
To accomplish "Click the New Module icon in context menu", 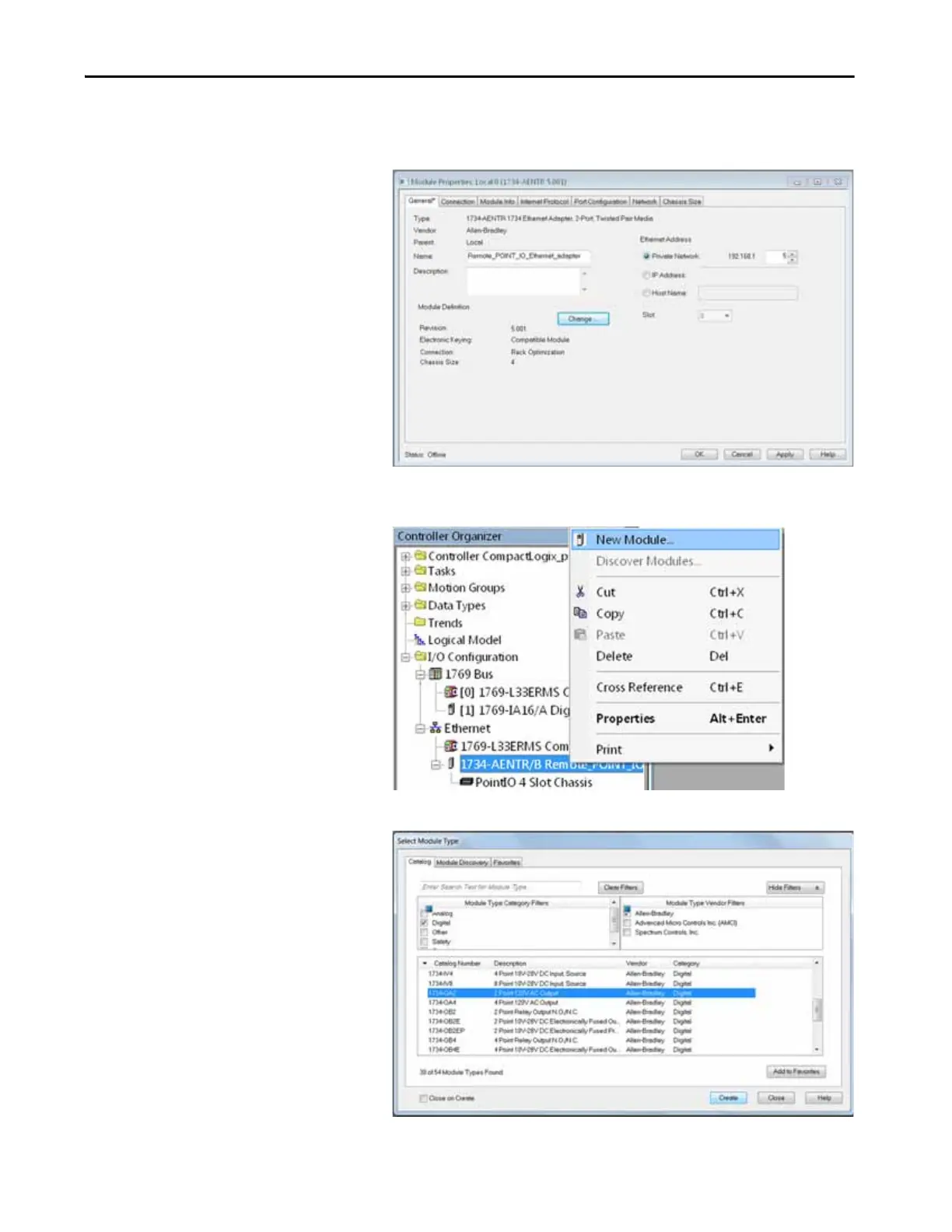I will (580, 539).
